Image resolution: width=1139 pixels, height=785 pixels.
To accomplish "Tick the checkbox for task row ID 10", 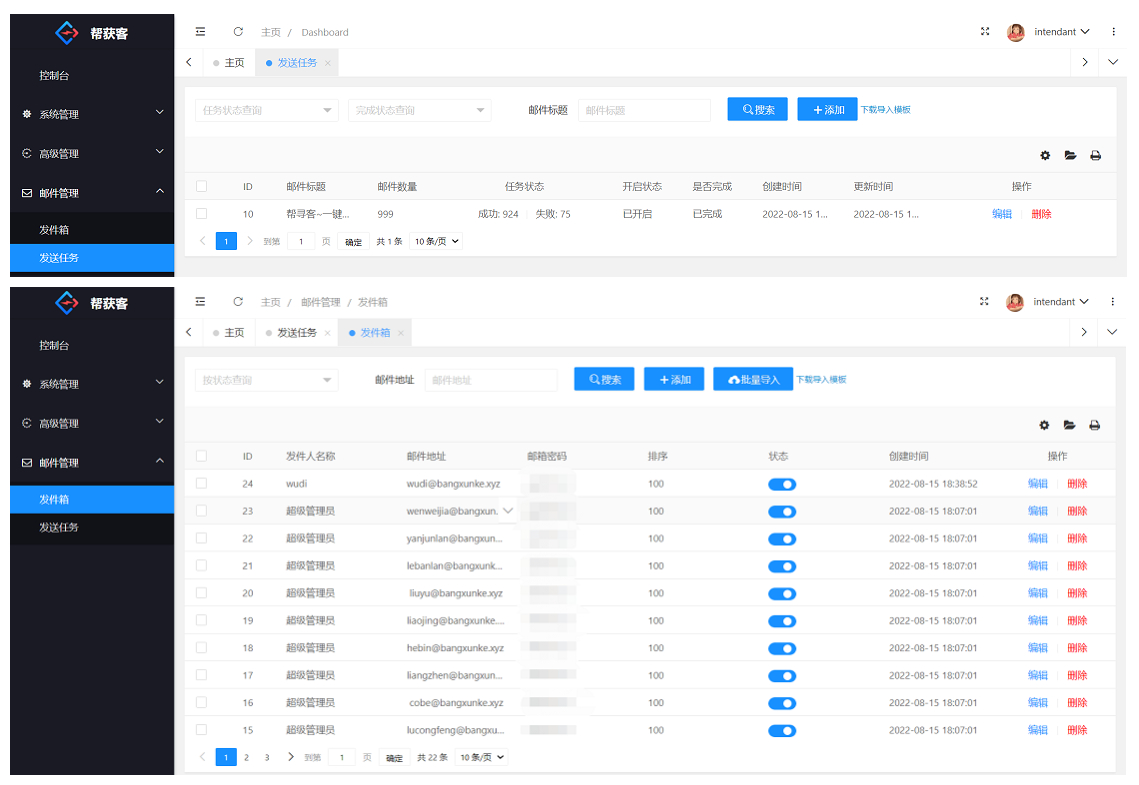I will 201,214.
